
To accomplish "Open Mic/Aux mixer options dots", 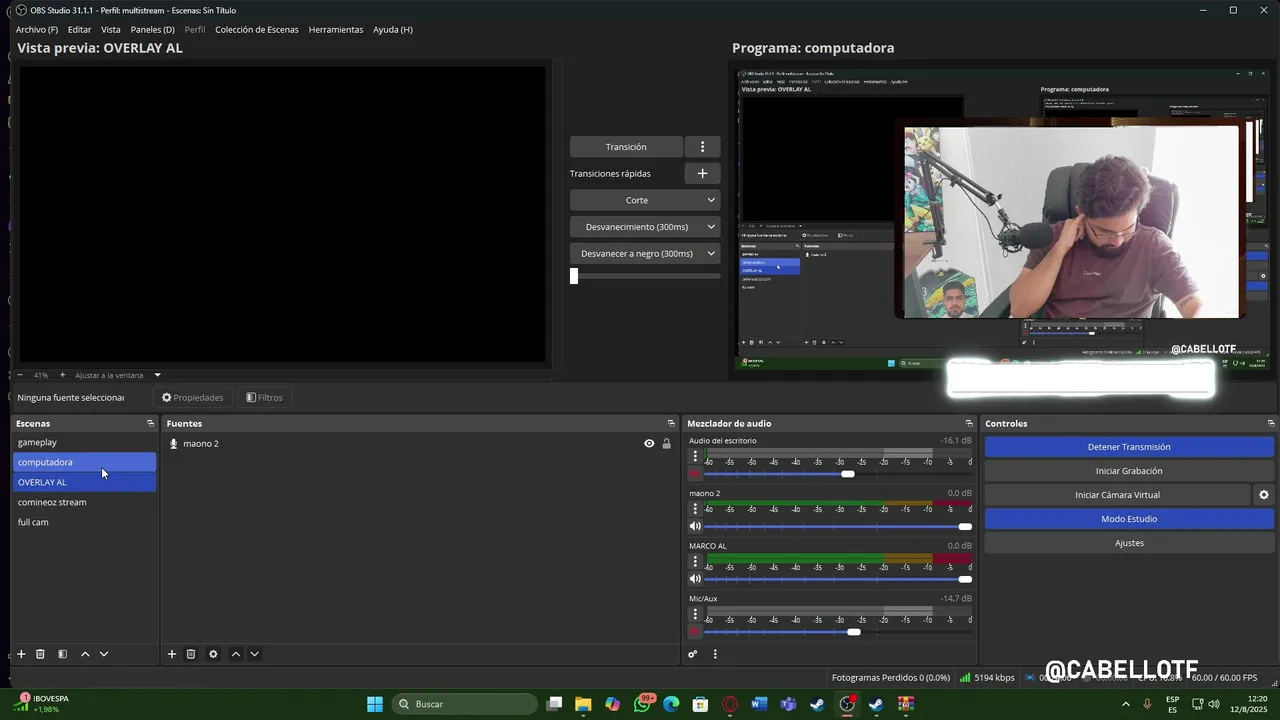I will point(695,614).
